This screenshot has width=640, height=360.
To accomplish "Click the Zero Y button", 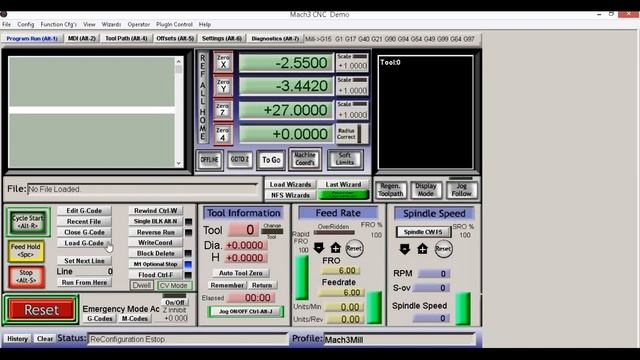I will pos(223,86).
